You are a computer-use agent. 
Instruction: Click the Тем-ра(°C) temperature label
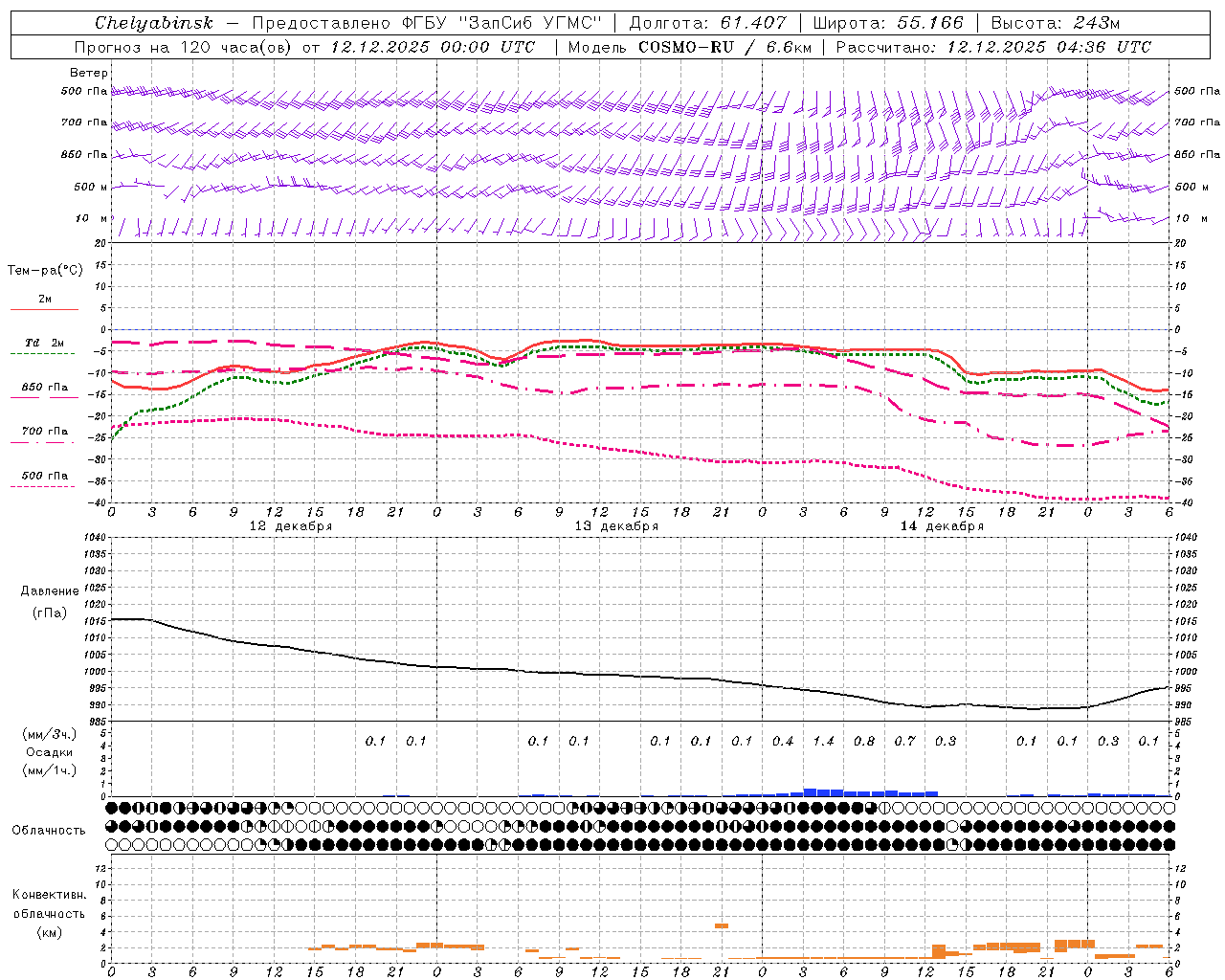45,271
